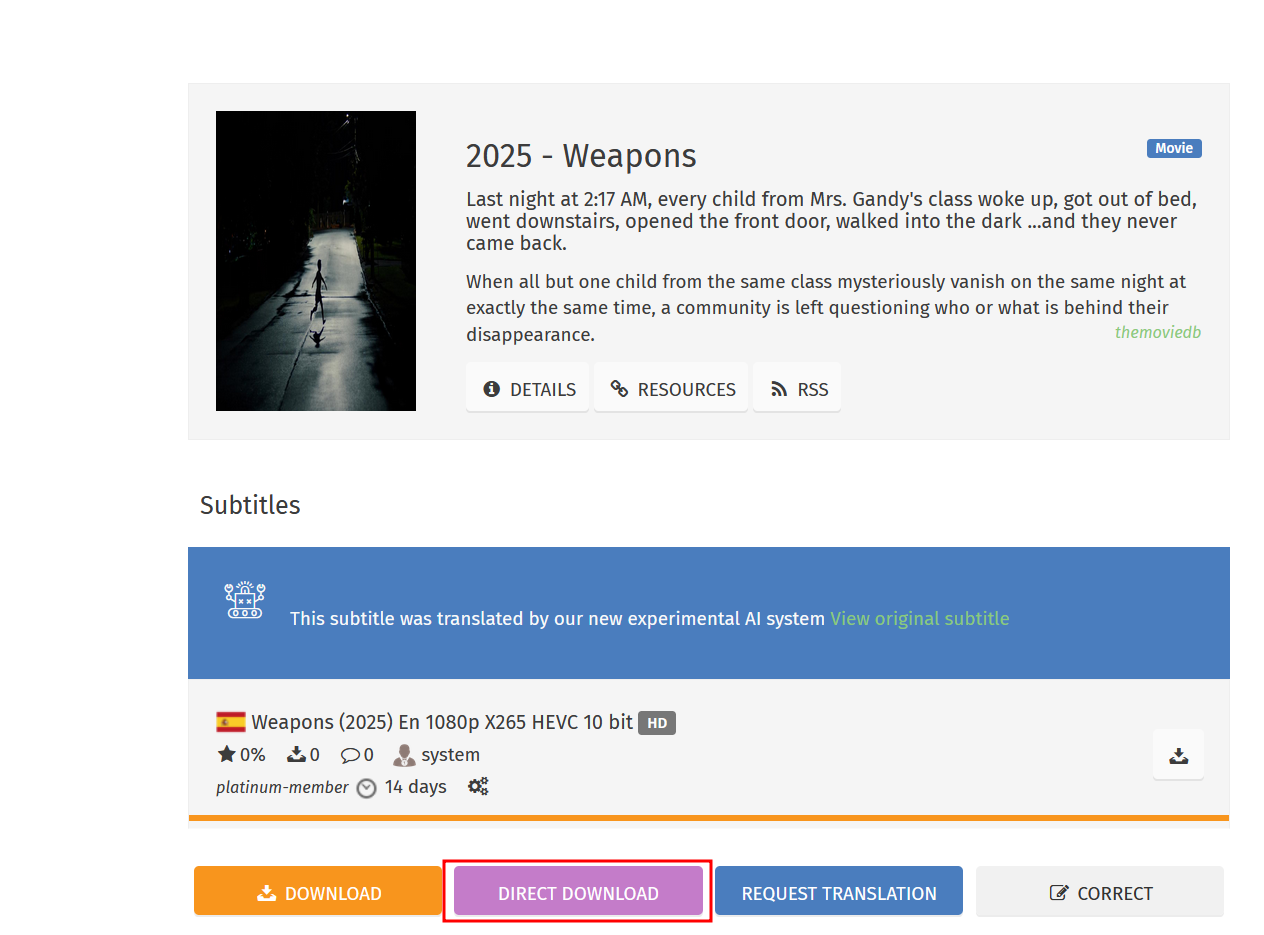Click the Weapons movie poster thumbnail
Image resolution: width=1264 pixels, height=935 pixels.
click(316, 261)
